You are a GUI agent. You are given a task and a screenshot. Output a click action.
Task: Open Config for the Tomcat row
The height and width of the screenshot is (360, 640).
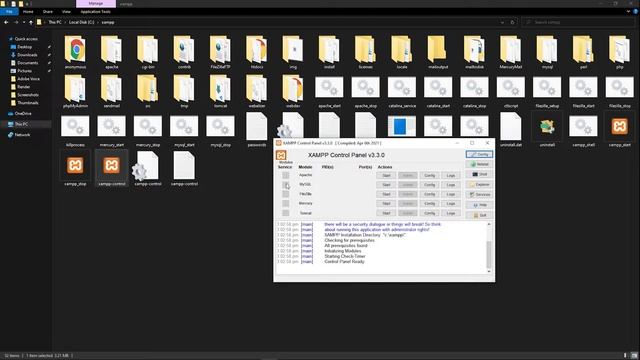(x=429, y=213)
